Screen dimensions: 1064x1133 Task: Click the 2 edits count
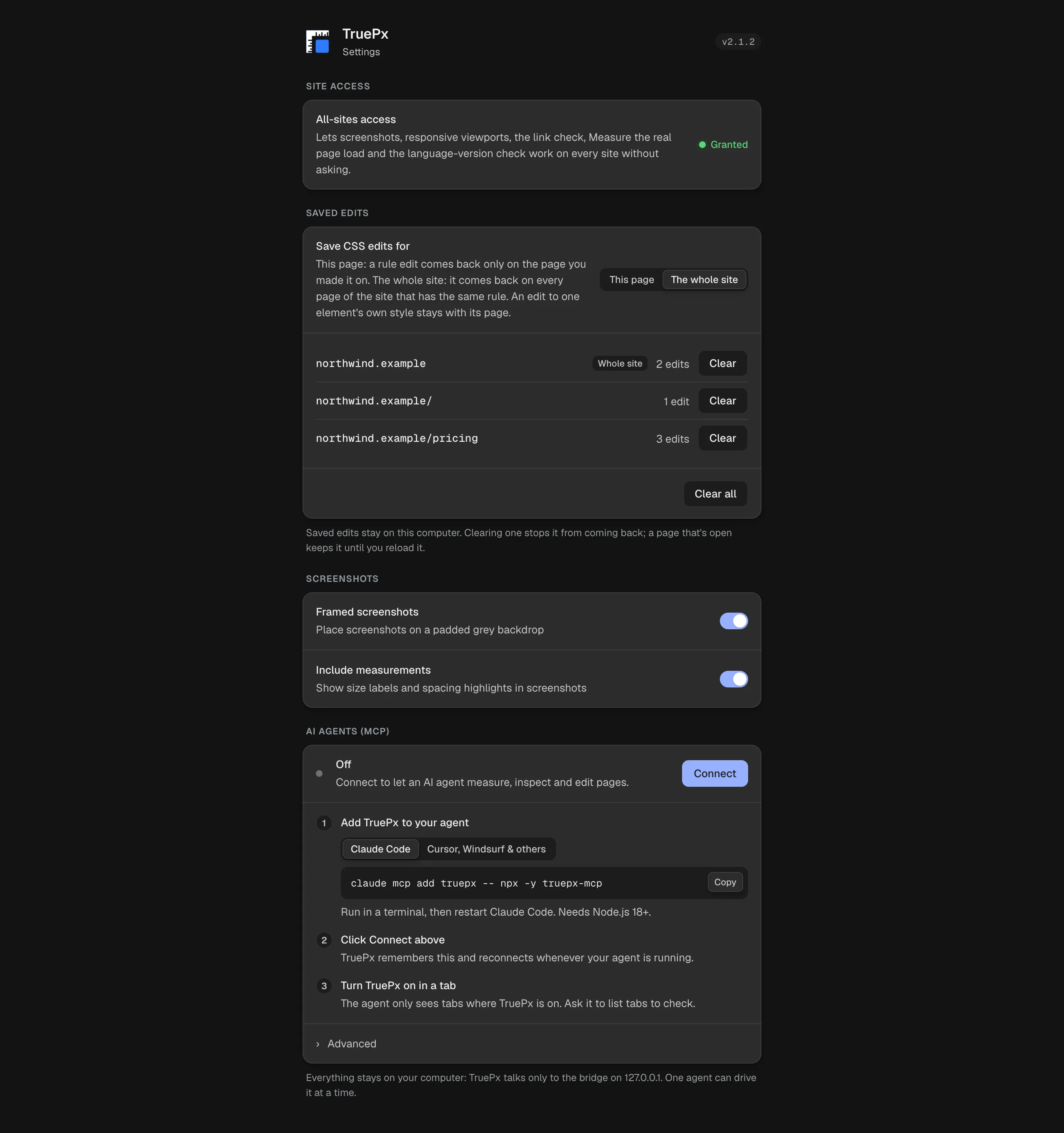[672, 364]
